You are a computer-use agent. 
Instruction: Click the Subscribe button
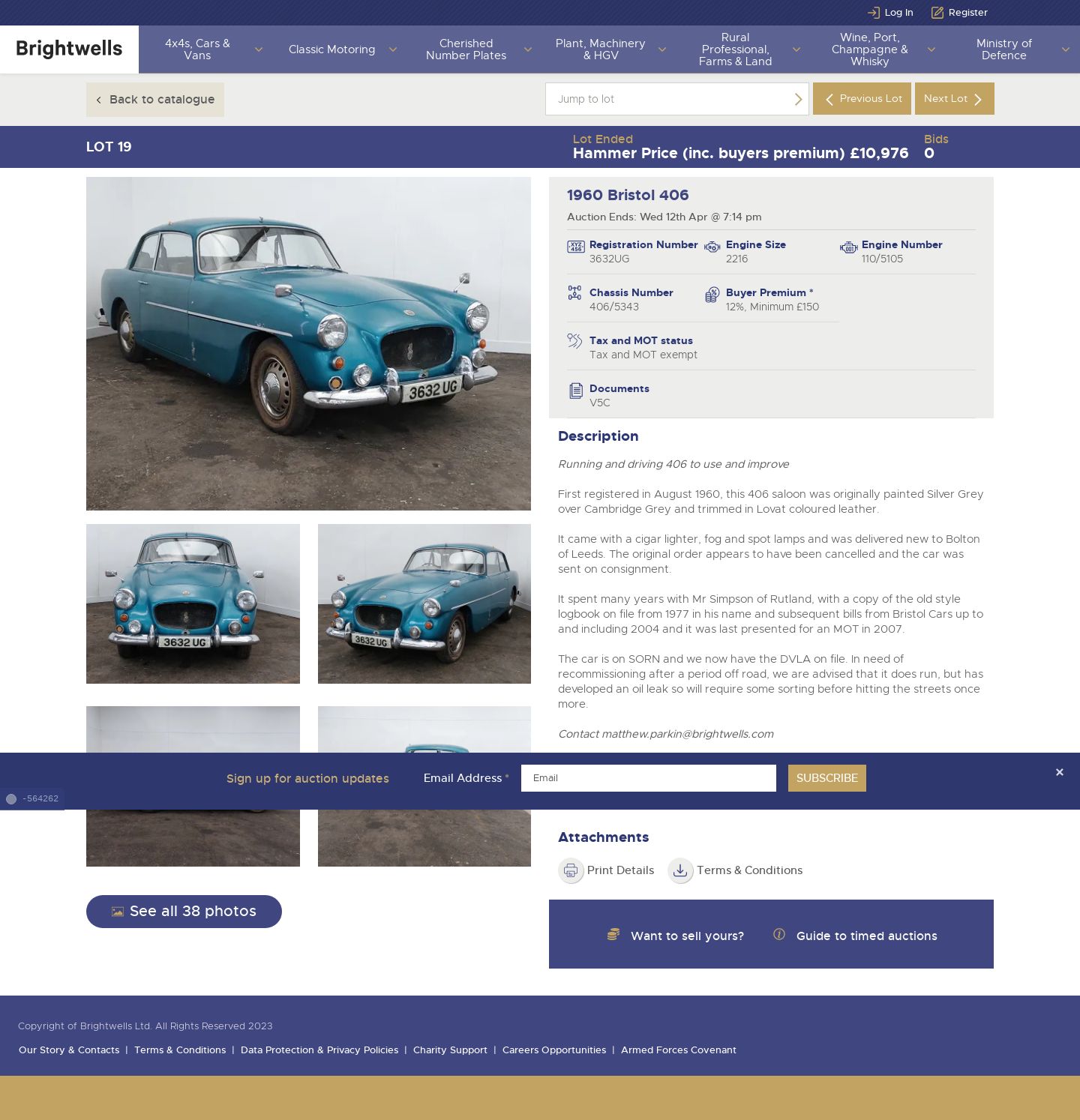coord(826,778)
